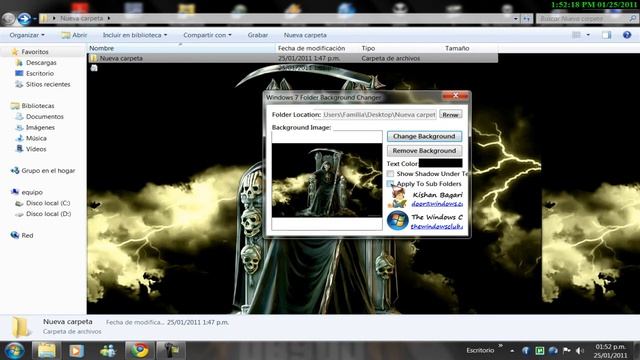Screen dimensions: 640x360
Task: Open Disco local (D:)
Action: pyautogui.click(x=48, y=214)
